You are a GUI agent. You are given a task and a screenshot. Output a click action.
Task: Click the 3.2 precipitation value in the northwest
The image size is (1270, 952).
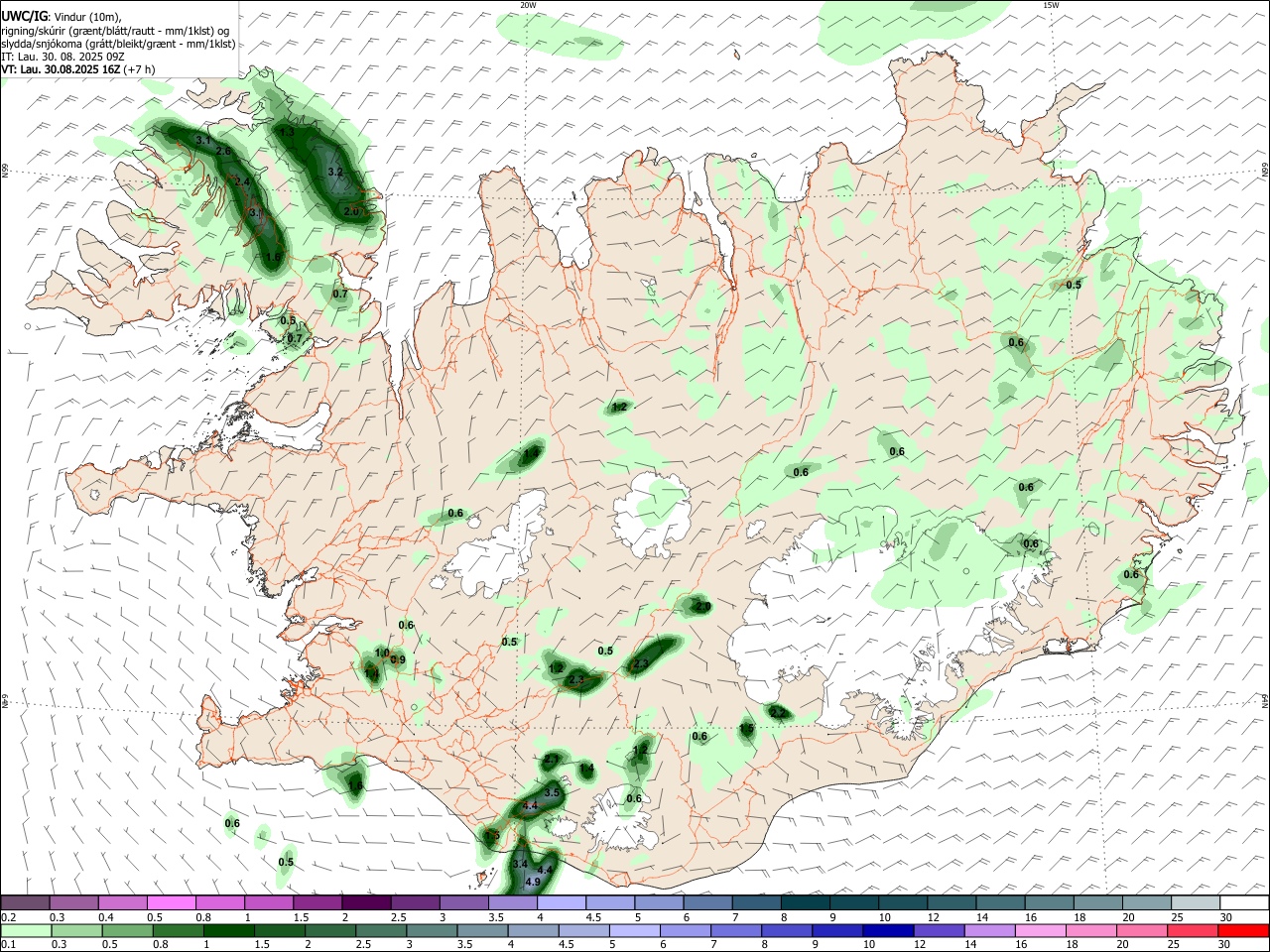pyautogui.click(x=335, y=173)
